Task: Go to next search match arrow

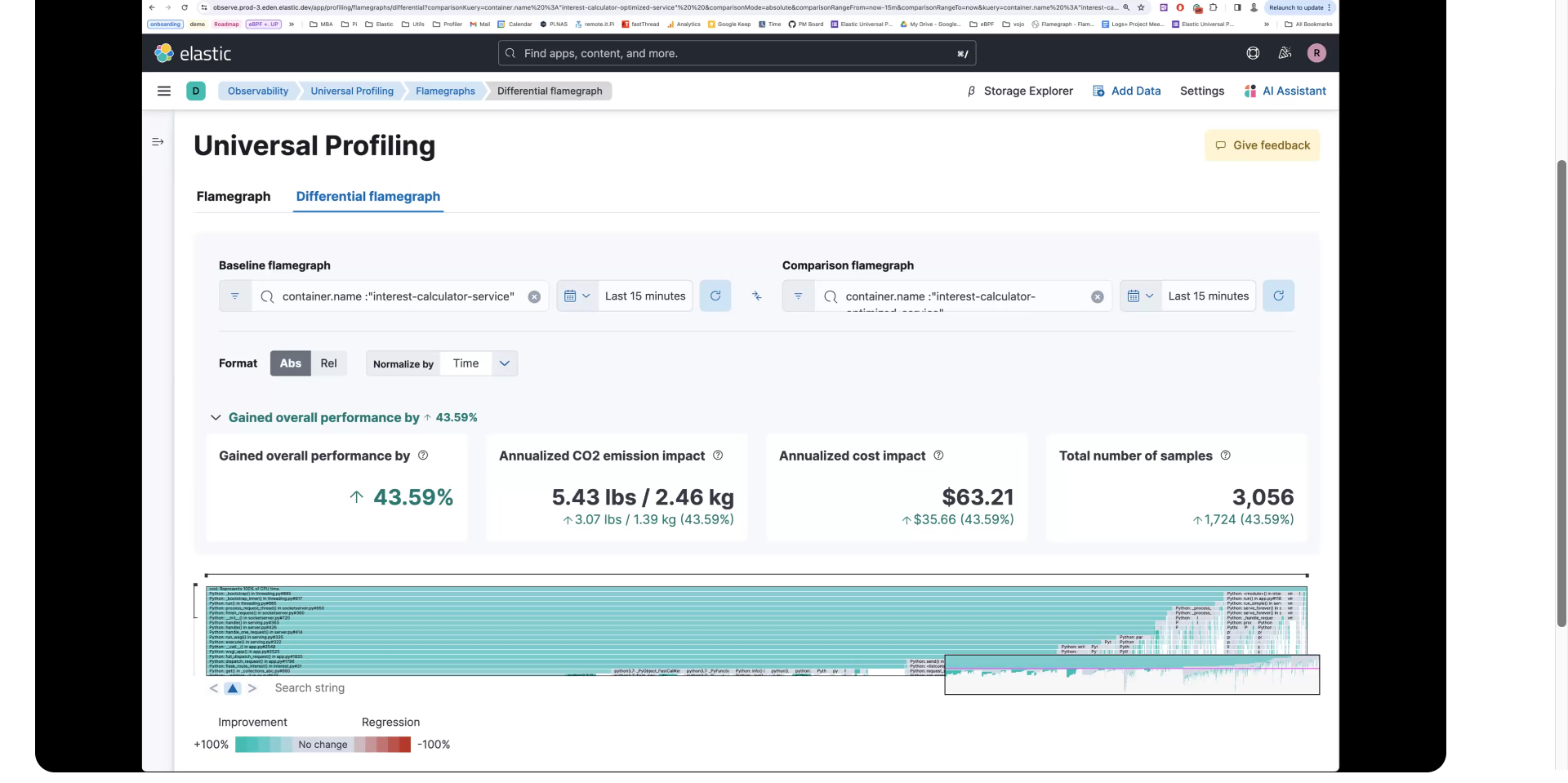Action: [252, 688]
